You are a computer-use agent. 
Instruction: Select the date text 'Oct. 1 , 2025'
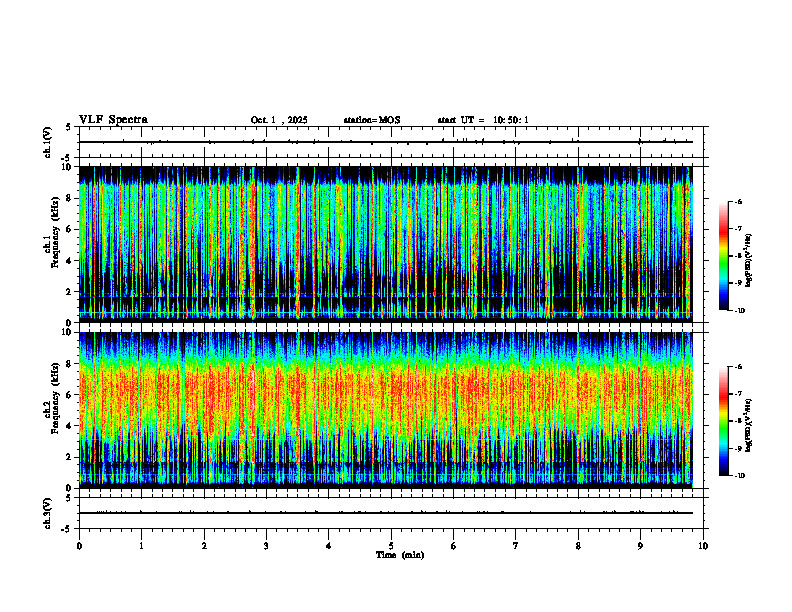tap(279, 120)
